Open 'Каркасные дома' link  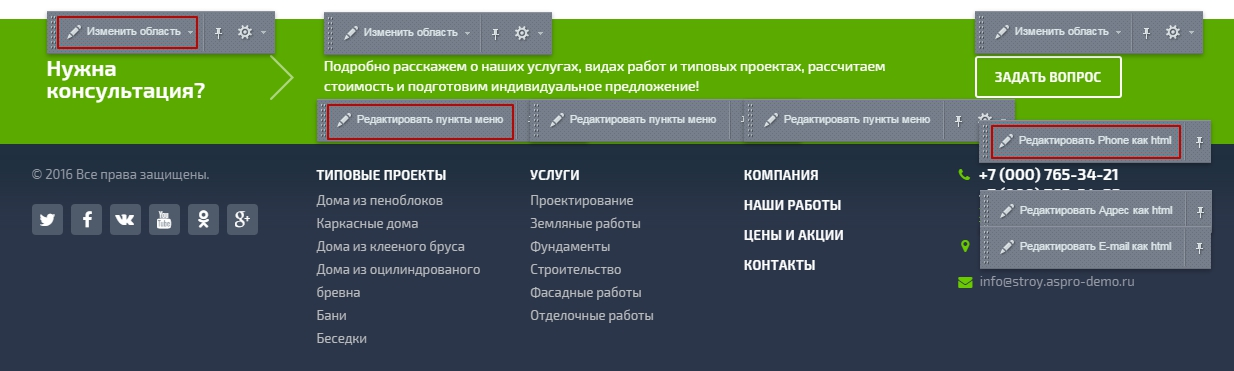pyautogui.click(x=367, y=224)
